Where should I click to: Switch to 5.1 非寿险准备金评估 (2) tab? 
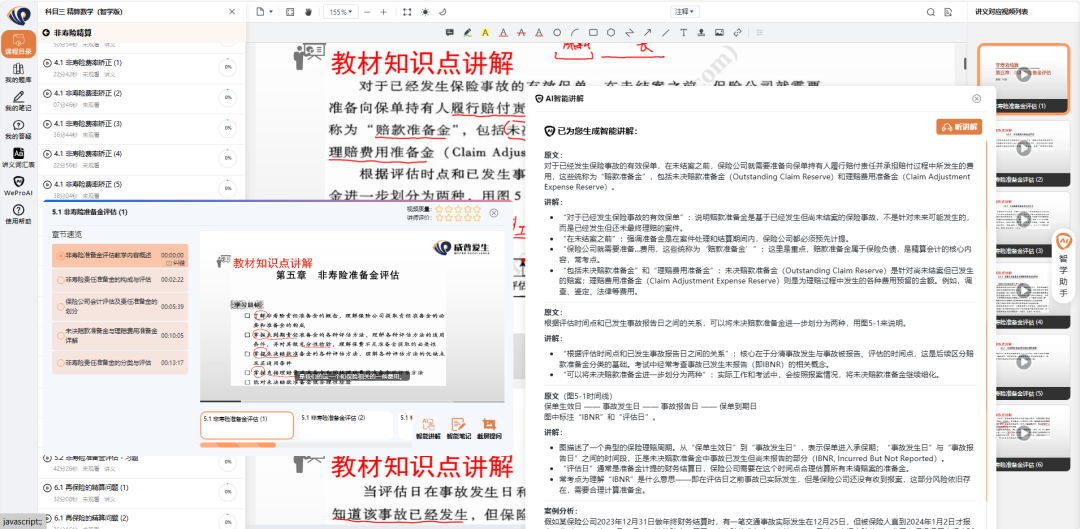[x=345, y=418]
